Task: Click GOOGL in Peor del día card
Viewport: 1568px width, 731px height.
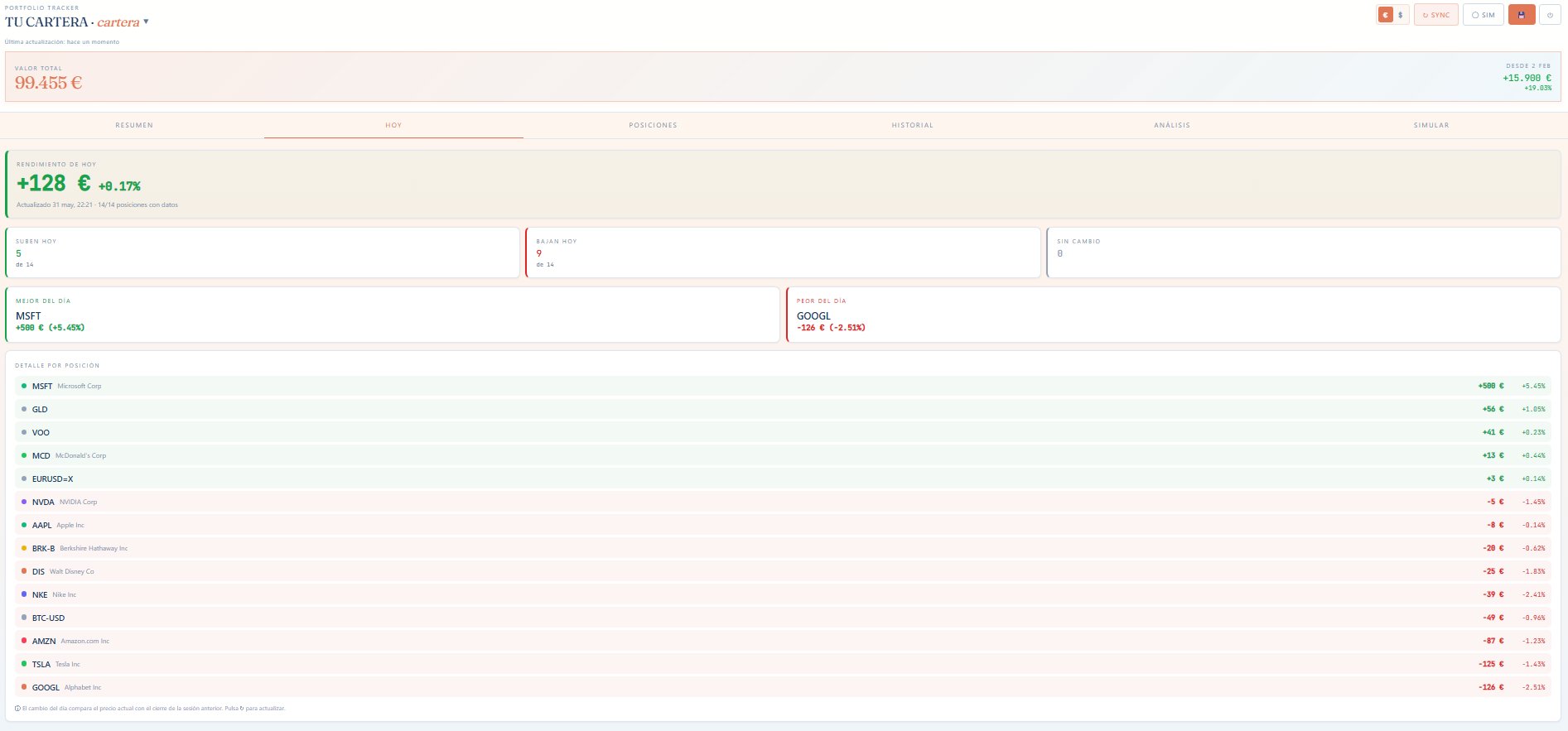Action: pos(813,316)
